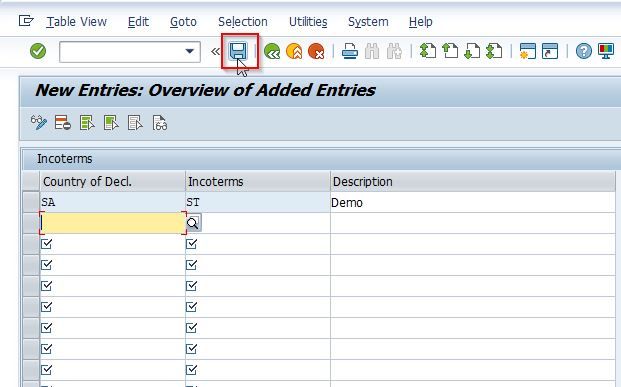Open the Help question mark icon
Screen dimensions: 621x387
pos(584,51)
